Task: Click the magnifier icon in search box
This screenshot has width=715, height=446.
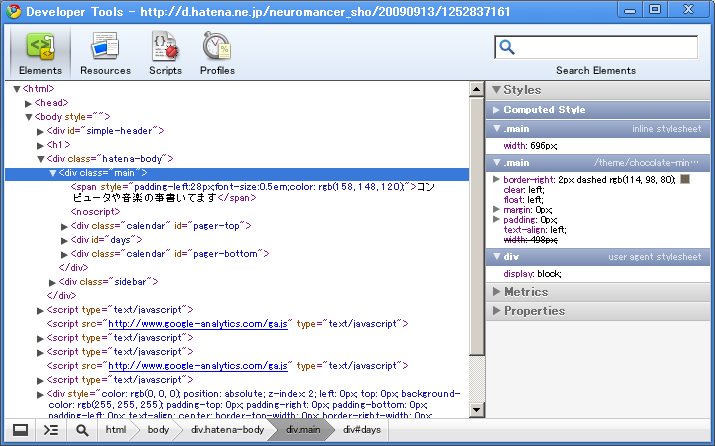Action: [x=507, y=47]
